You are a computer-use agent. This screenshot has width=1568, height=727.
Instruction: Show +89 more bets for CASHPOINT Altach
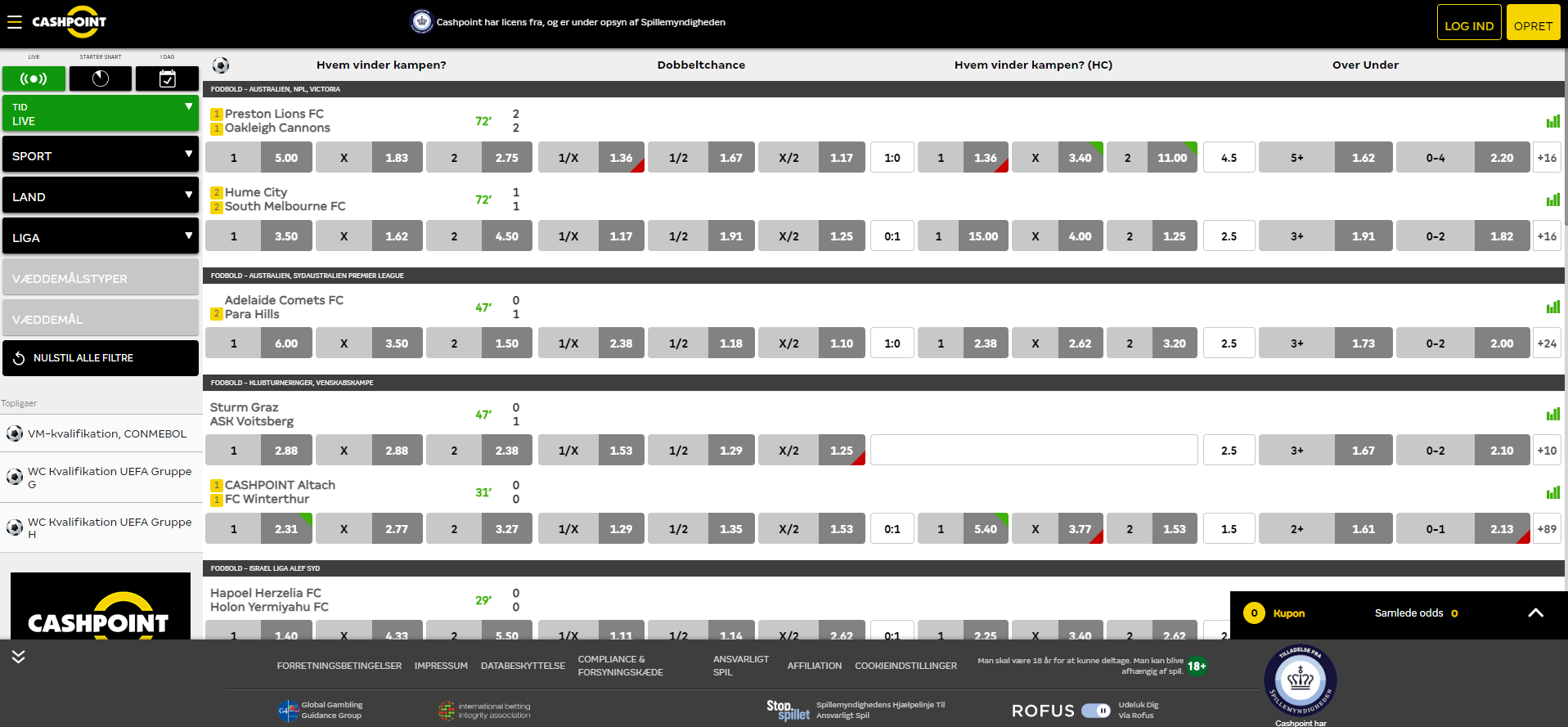[x=1547, y=529]
